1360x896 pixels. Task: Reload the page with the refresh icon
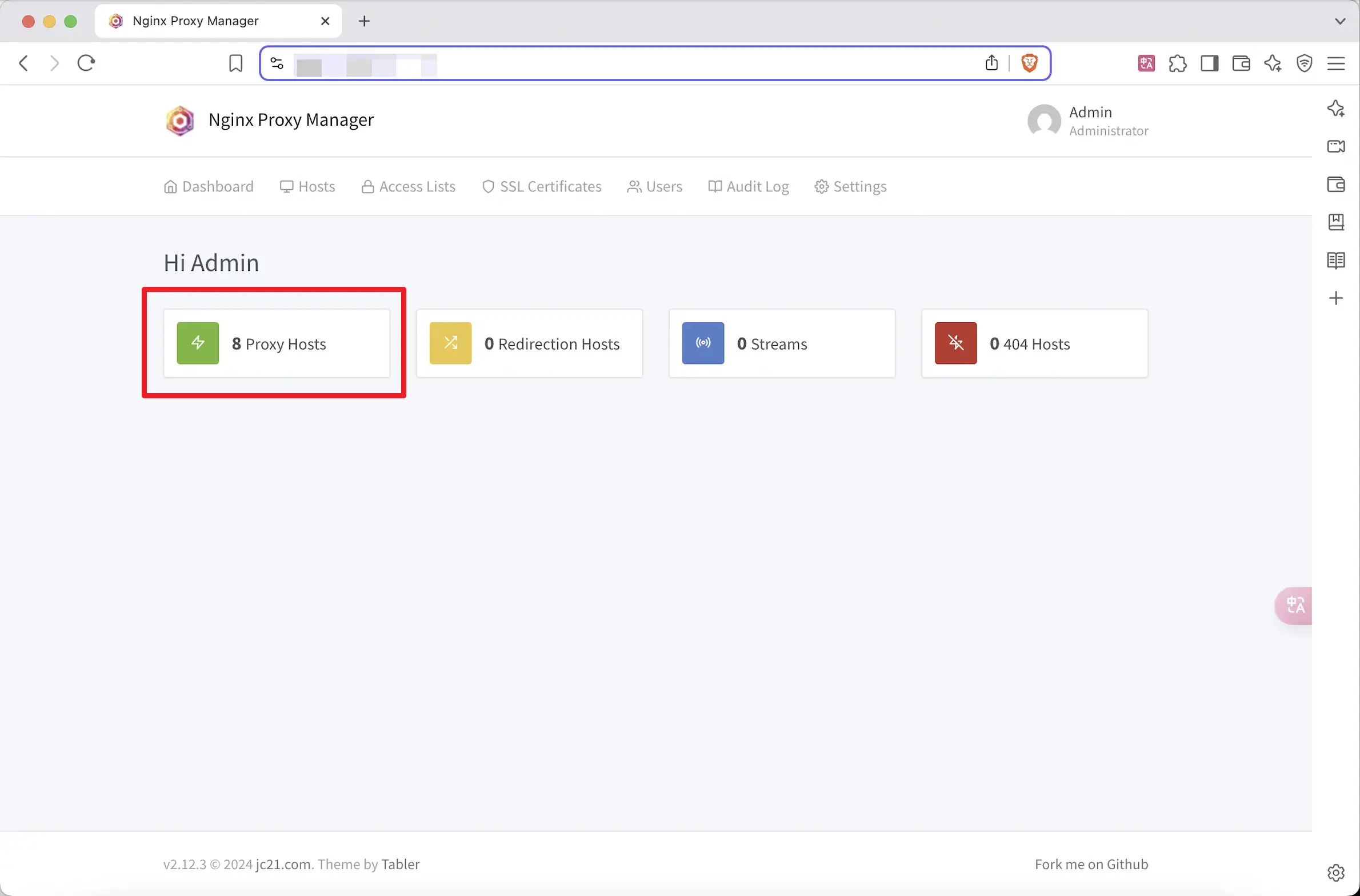click(86, 63)
